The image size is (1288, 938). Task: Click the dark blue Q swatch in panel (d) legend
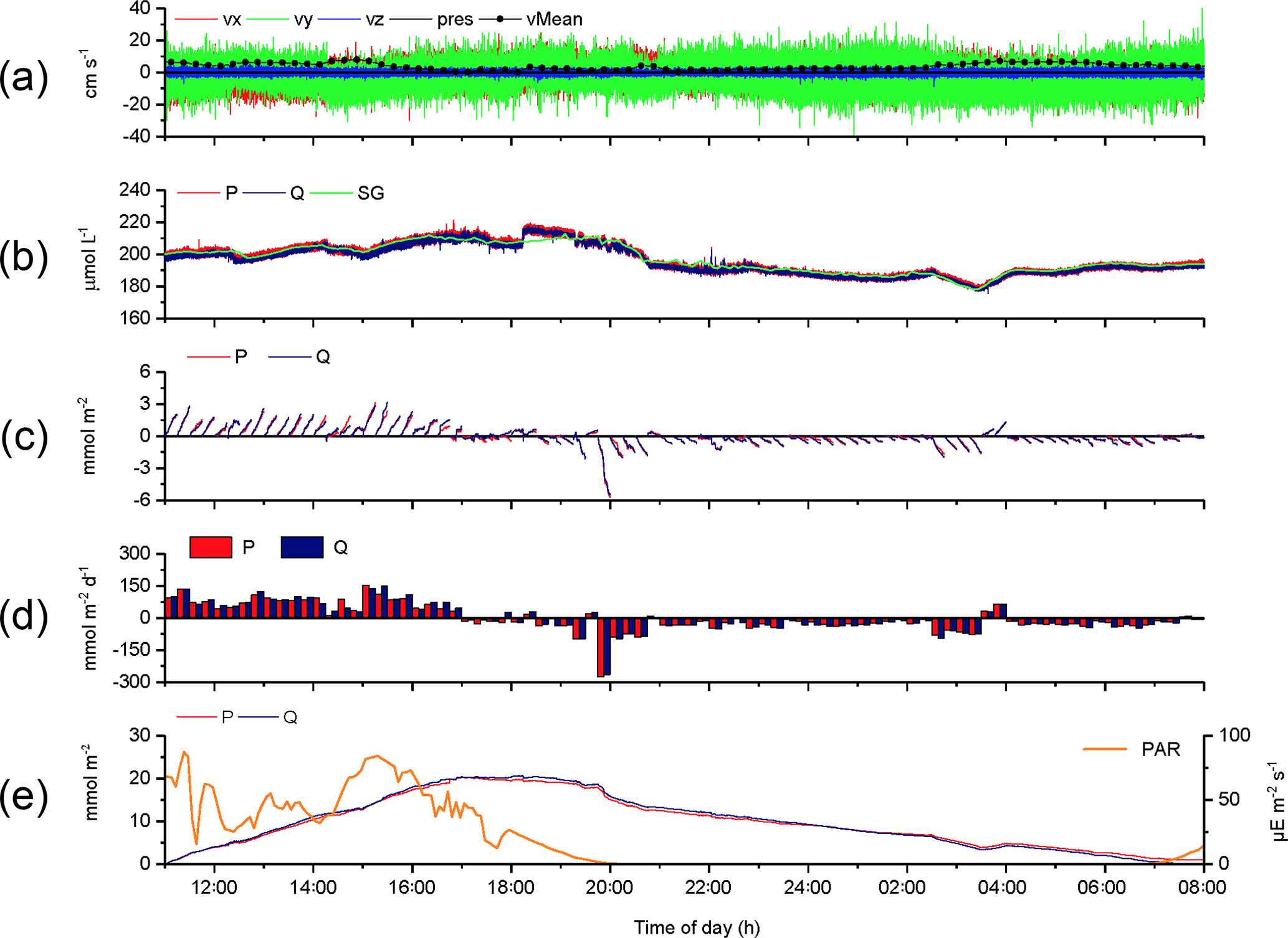point(302,547)
